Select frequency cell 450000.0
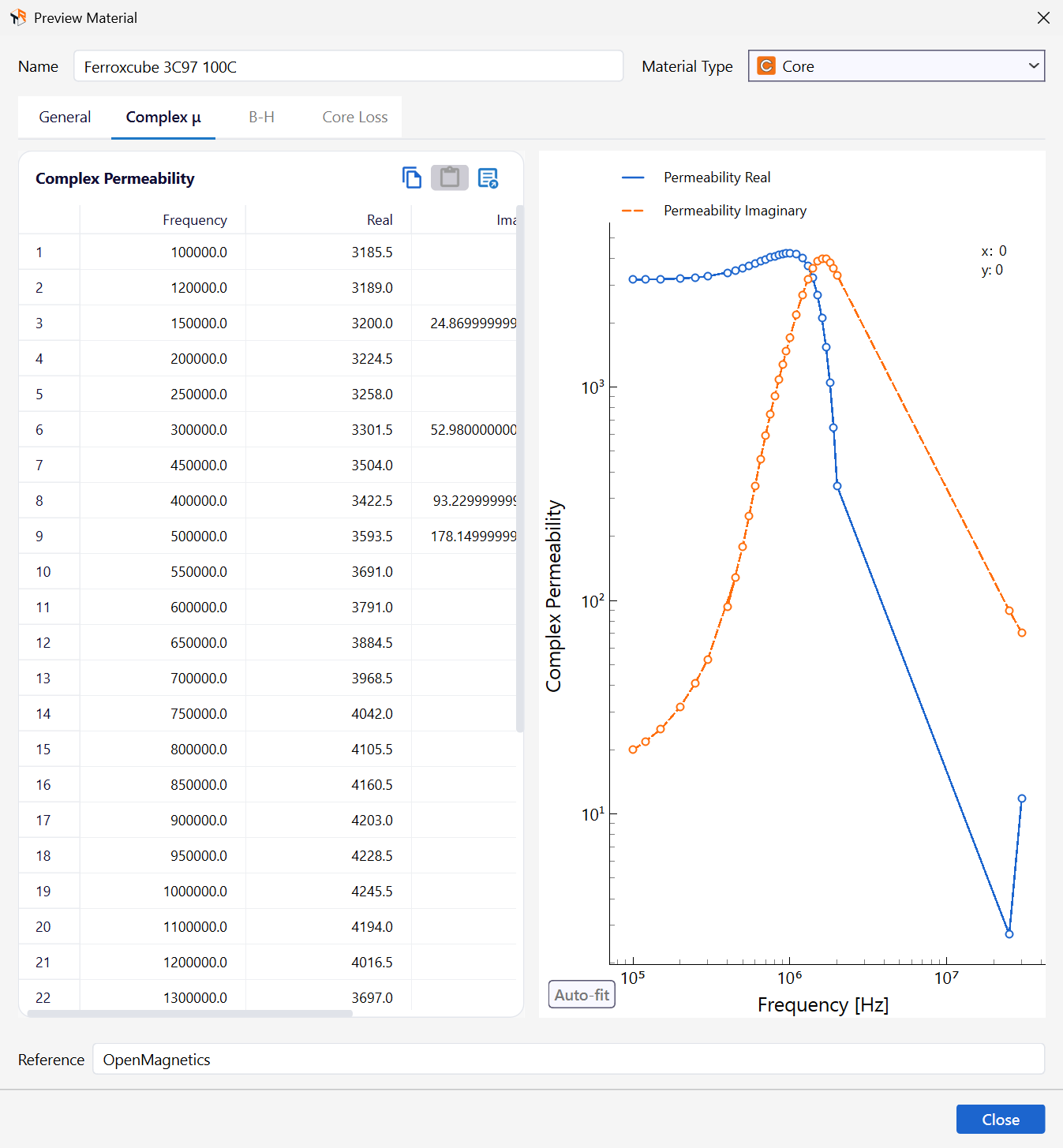 [163, 466]
